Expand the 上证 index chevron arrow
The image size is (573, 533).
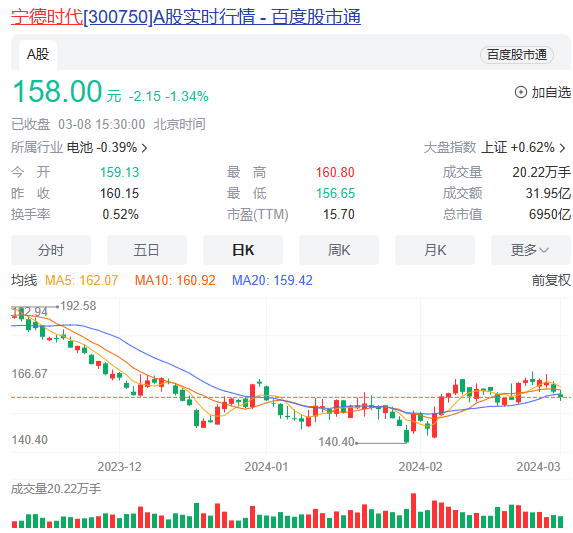(562, 148)
